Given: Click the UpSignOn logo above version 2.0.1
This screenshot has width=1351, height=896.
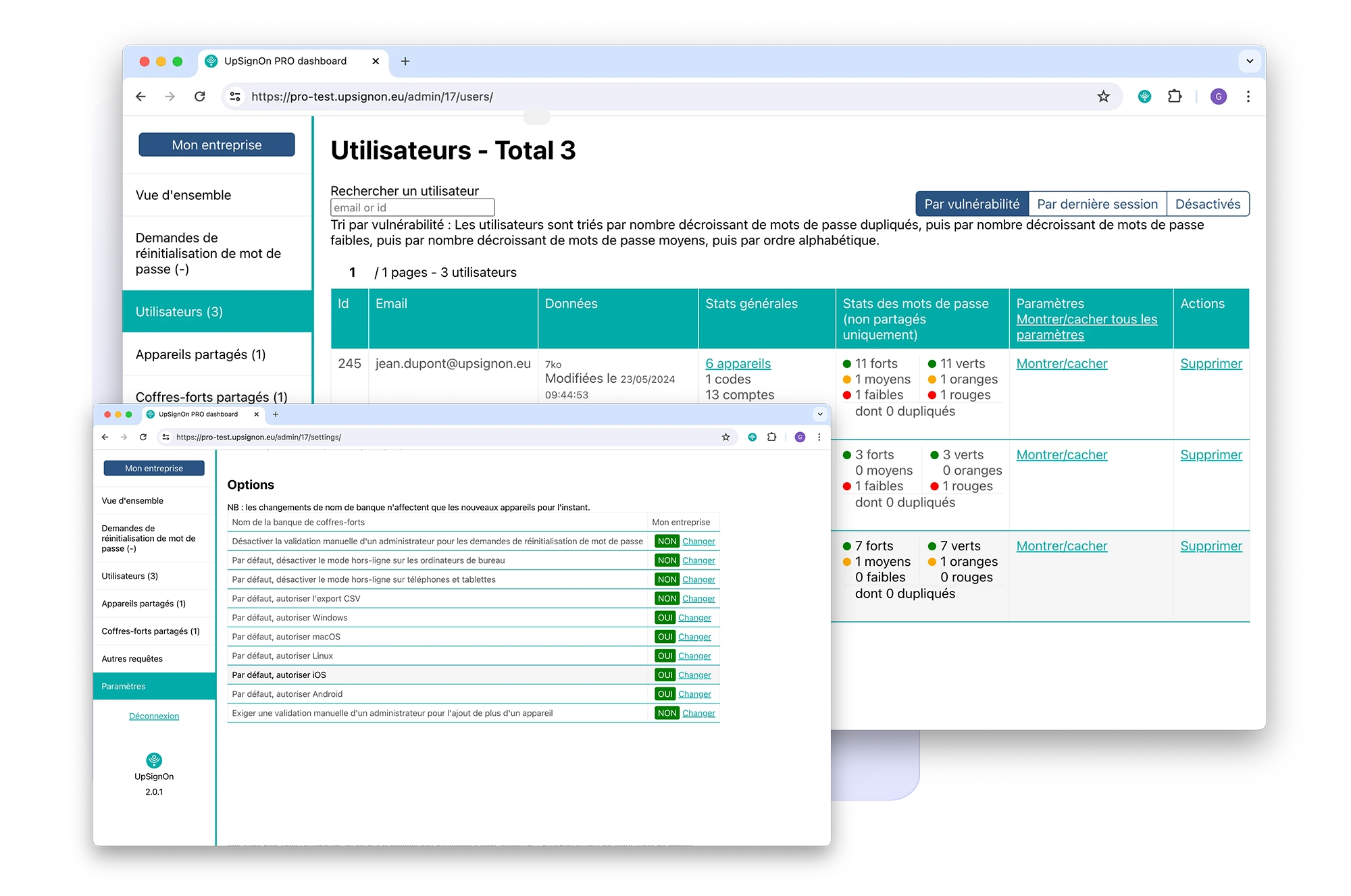Looking at the screenshot, I should click(154, 758).
